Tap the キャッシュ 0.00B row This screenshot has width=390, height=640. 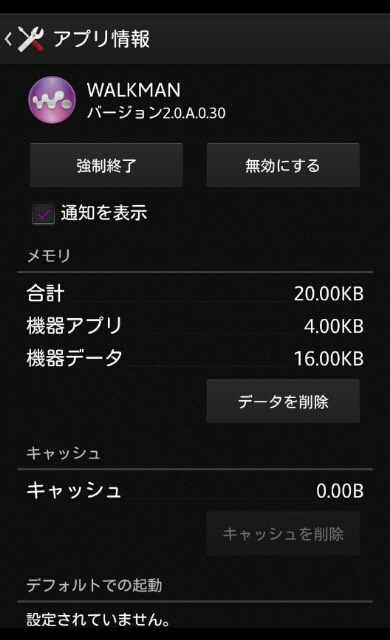(x=195, y=490)
